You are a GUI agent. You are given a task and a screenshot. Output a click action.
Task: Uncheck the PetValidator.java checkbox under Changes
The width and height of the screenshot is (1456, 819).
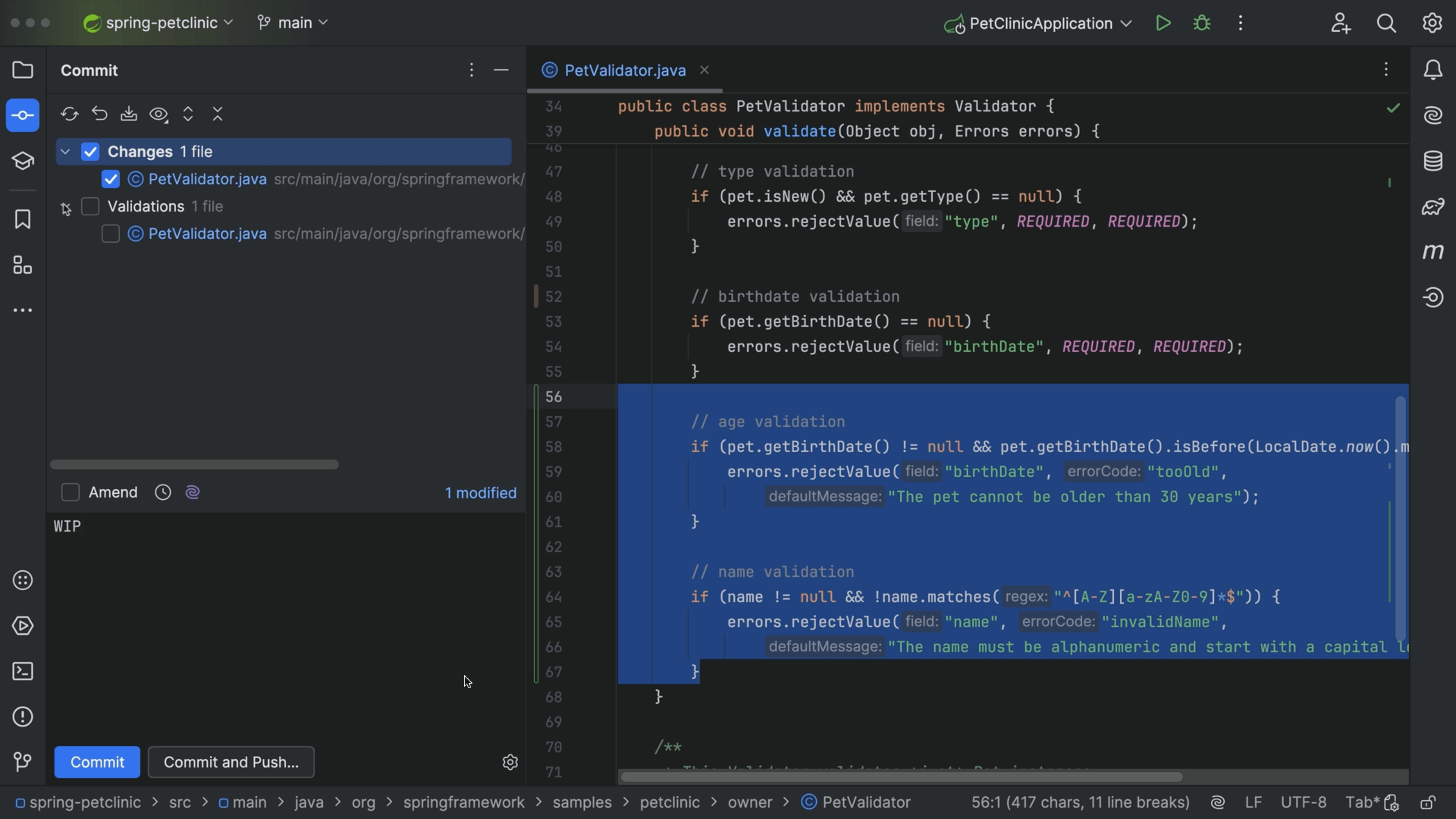111,179
